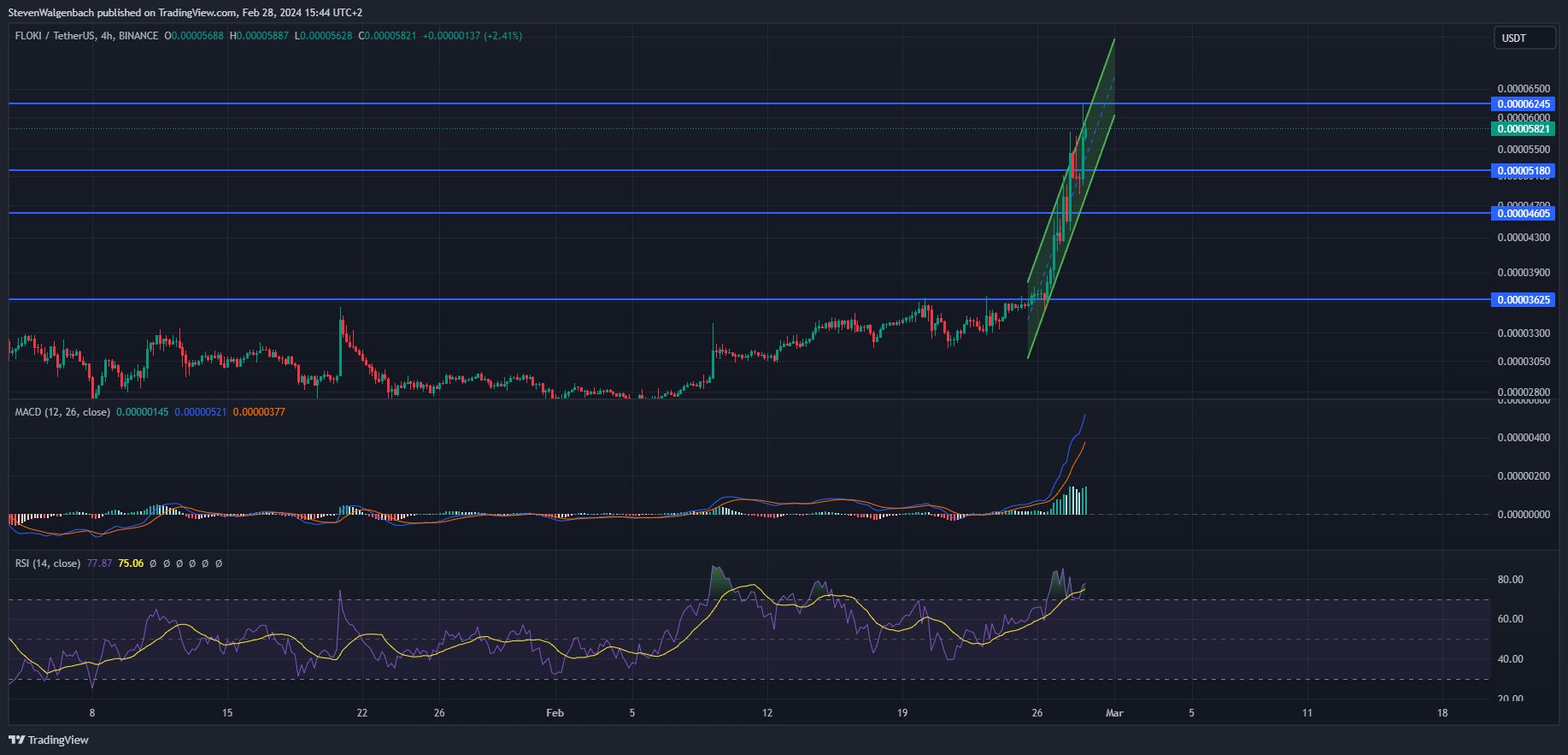1568x755 pixels.
Task: Click the '19' date axis label
Action: pos(902,713)
